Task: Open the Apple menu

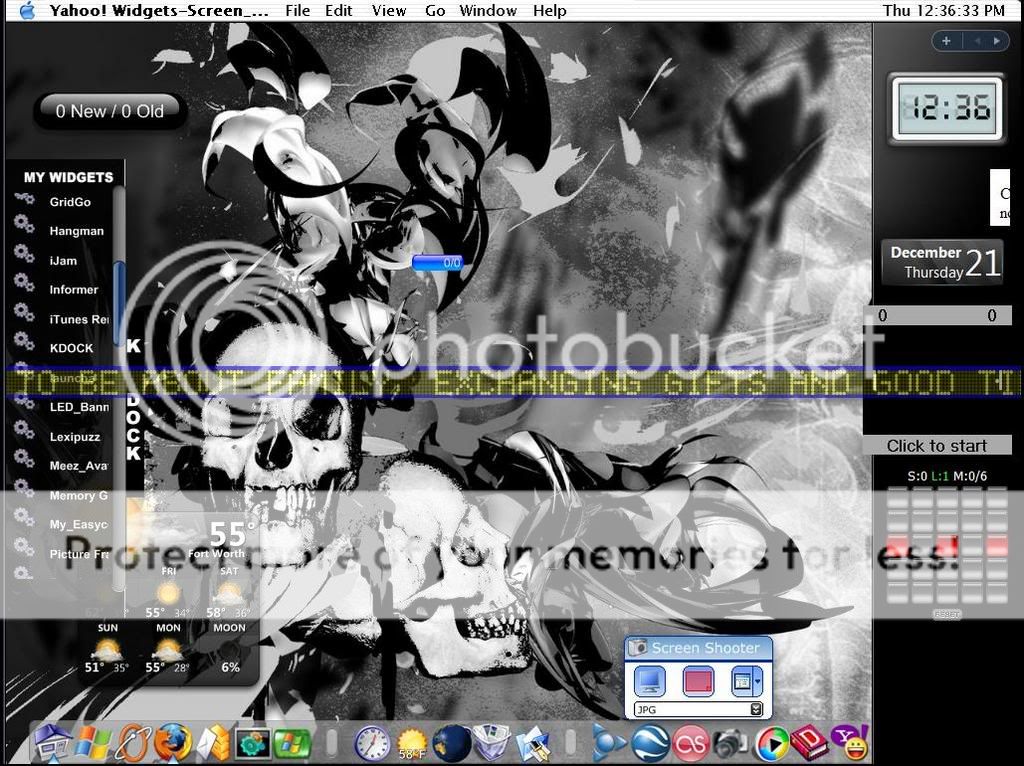Action: point(27,11)
